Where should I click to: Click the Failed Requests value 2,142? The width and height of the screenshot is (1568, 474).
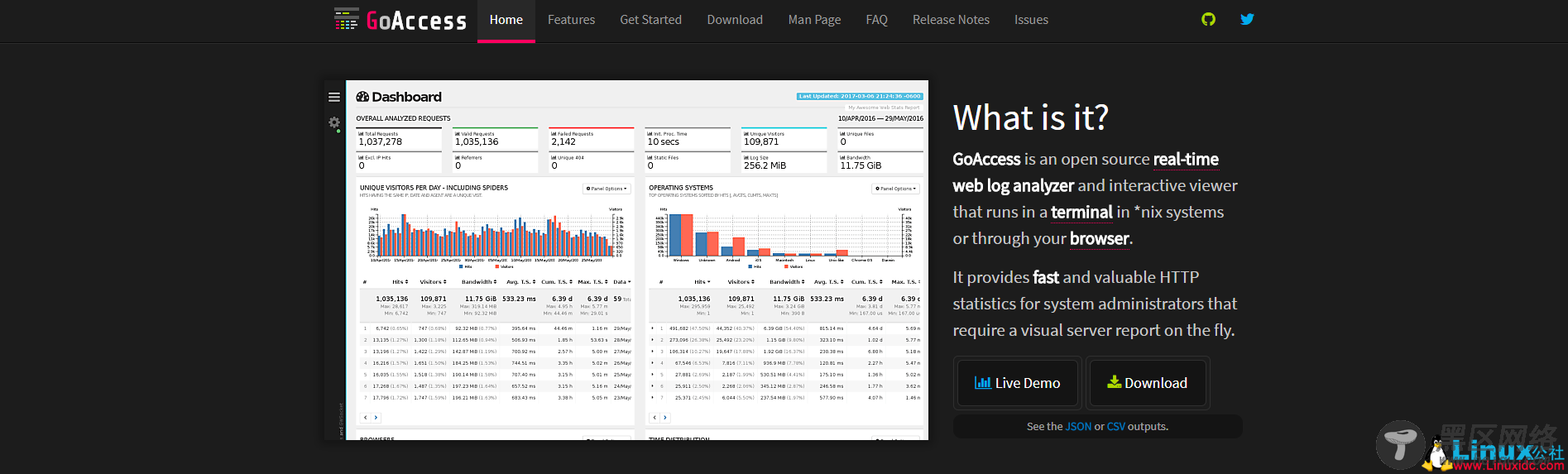563,142
